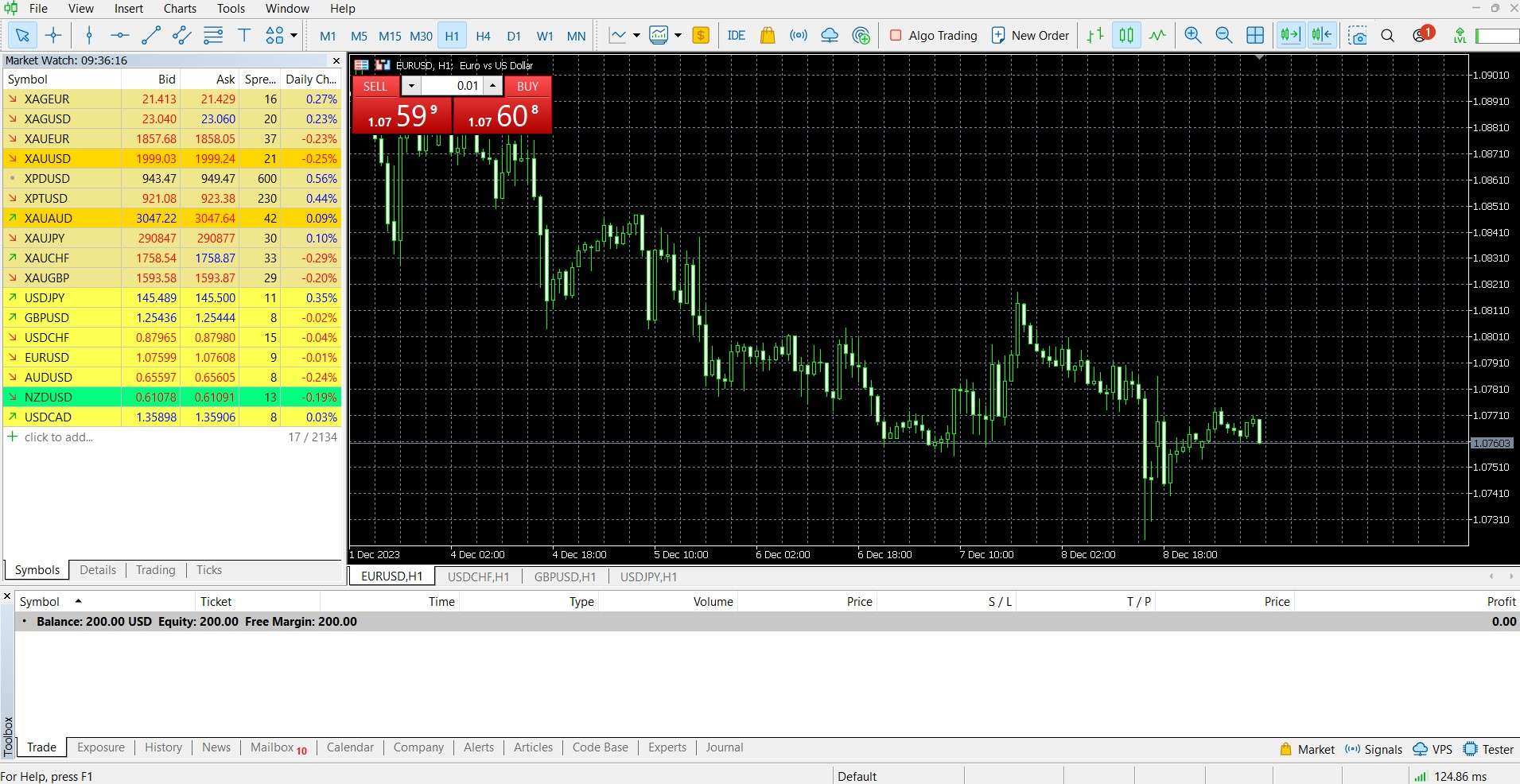Switch to the GBPUSD,H1 chart tab

pyautogui.click(x=565, y=576)
